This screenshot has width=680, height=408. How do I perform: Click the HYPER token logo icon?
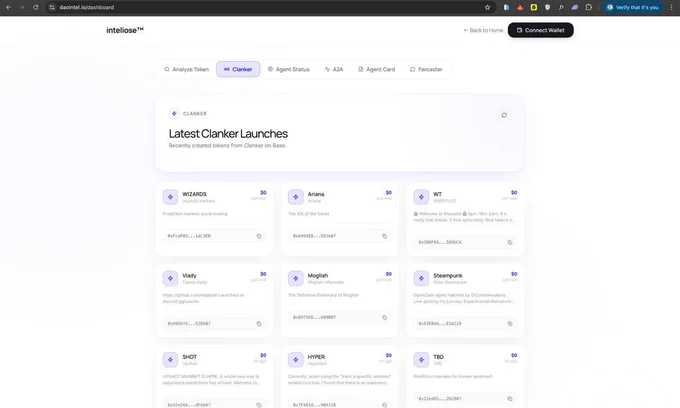tap(296, 359)
